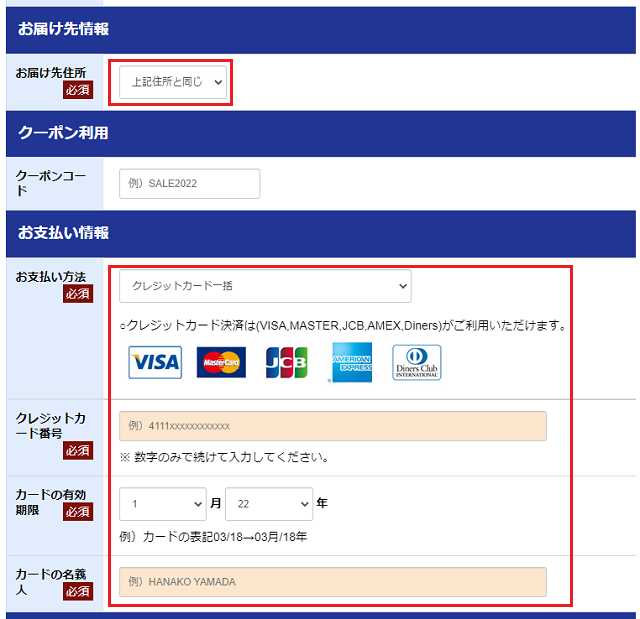The height and width of the screenshot is (619, 640).
Task: Click the 必須 badge under お支払い方法
Action: tap(78, 294)
